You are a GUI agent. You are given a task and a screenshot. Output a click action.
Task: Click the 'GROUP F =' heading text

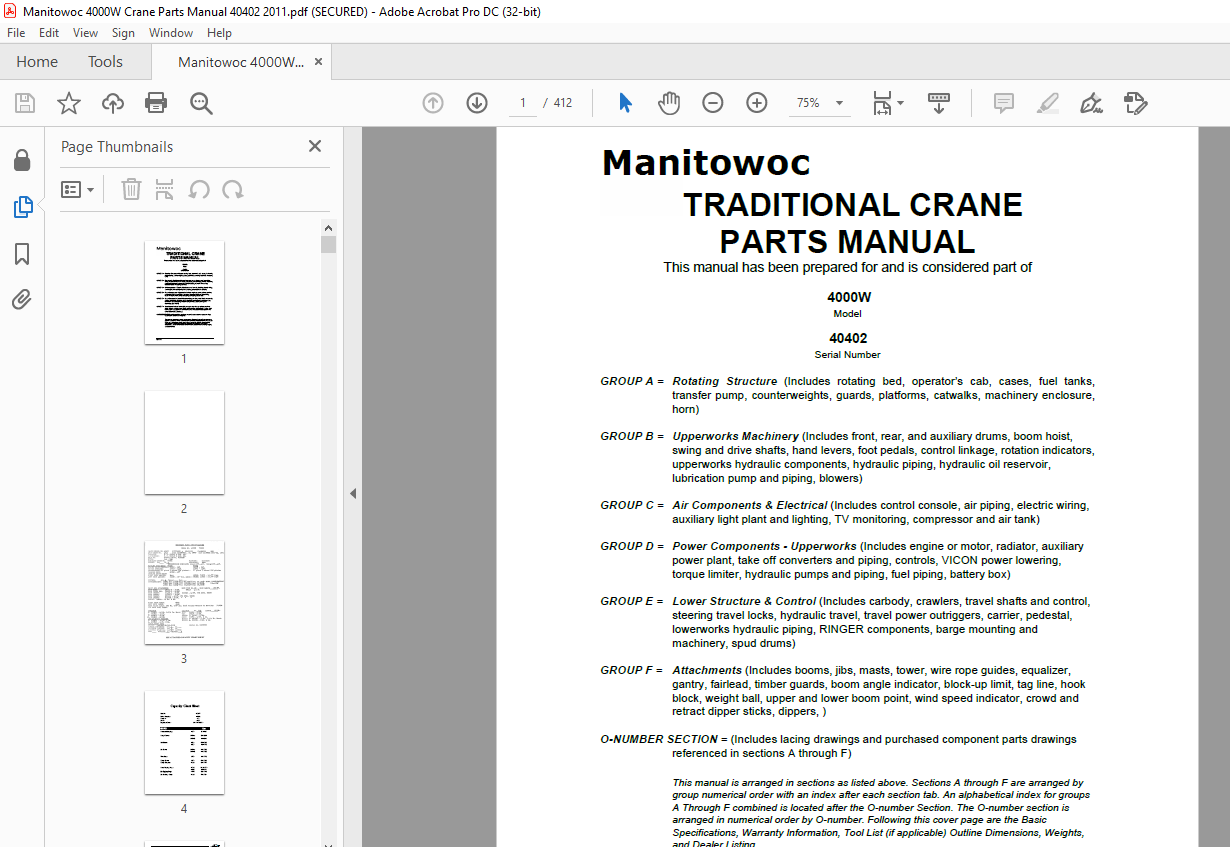point(632,670)
